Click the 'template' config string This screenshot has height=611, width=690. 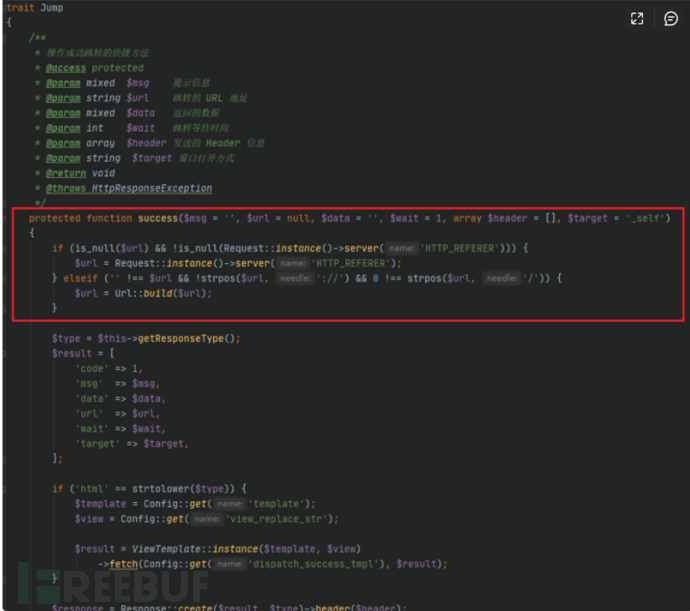click(277, 504)
